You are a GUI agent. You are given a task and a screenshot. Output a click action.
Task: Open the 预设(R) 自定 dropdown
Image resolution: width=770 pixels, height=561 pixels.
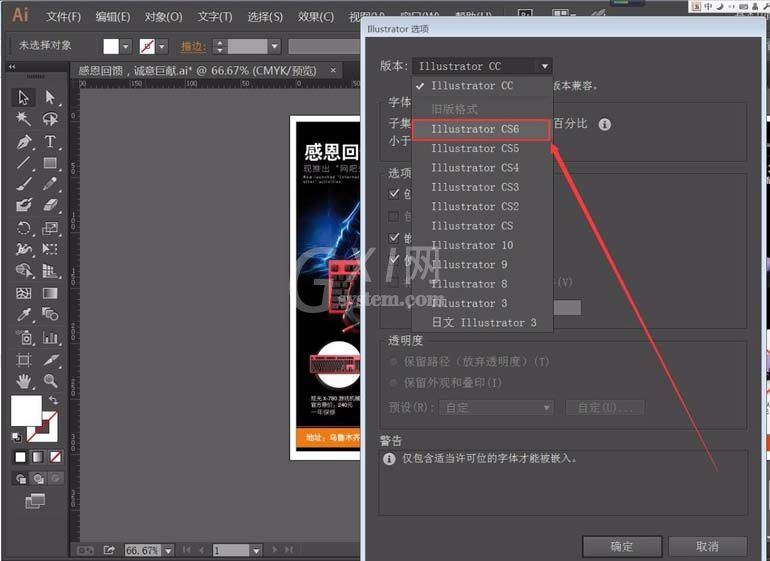pyautogui.click(x=496, y=407)
